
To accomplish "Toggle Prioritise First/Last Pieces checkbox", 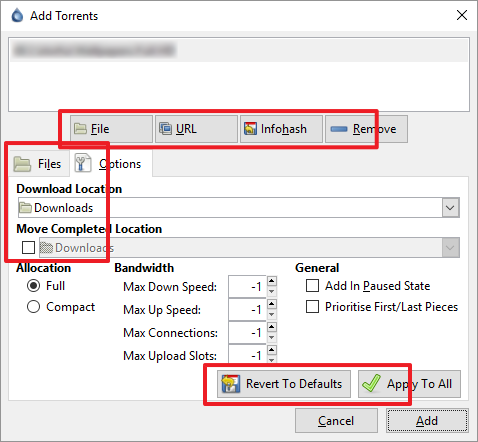I will pyautogui.click(x=312, y=307).
